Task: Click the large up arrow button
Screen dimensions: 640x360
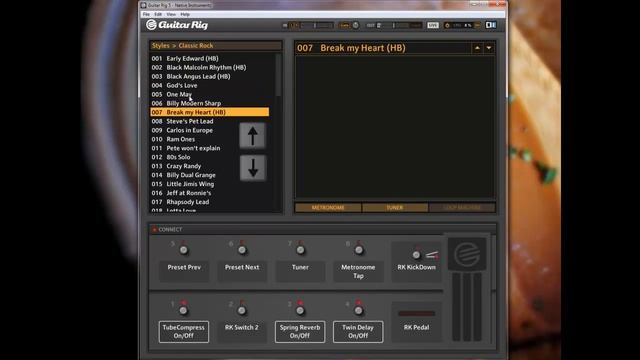Action: pyautogui.click(x=253, y=136)
